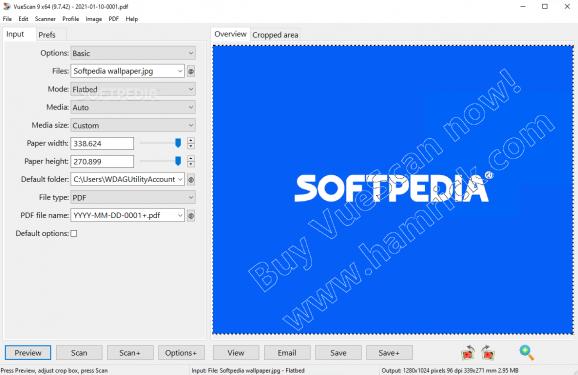578x375 pixels.
Task: Click the Paper width field with 338.624
Action: pos(102,143)
